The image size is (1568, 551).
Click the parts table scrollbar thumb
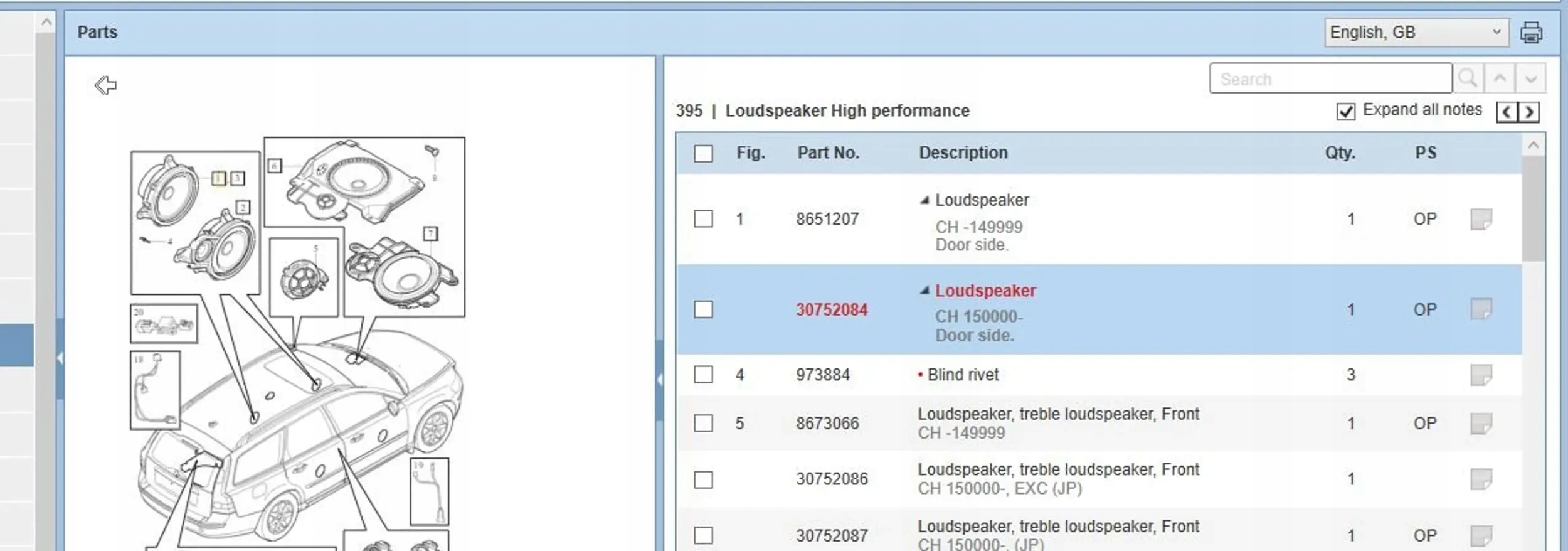pyautogui.click(x=1534, y=209)
